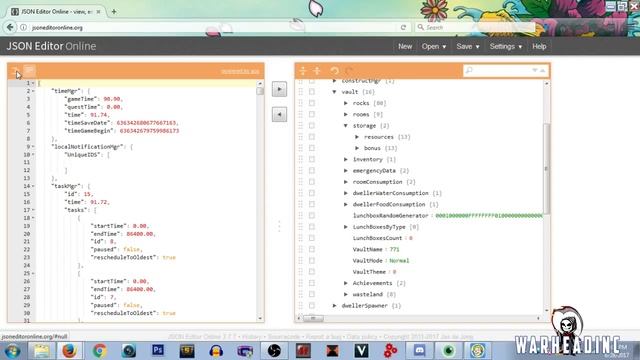Click Windows Start orb
This screenshot has width=640, height=360.
pyautogui.click(x=12, y=351)
